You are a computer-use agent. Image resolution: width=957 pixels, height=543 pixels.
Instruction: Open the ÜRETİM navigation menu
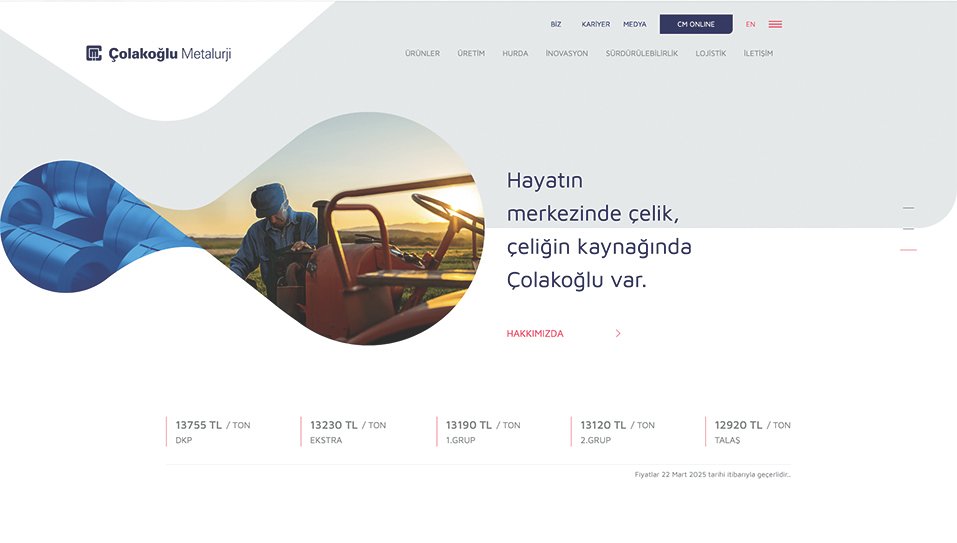tap(471, 54)
